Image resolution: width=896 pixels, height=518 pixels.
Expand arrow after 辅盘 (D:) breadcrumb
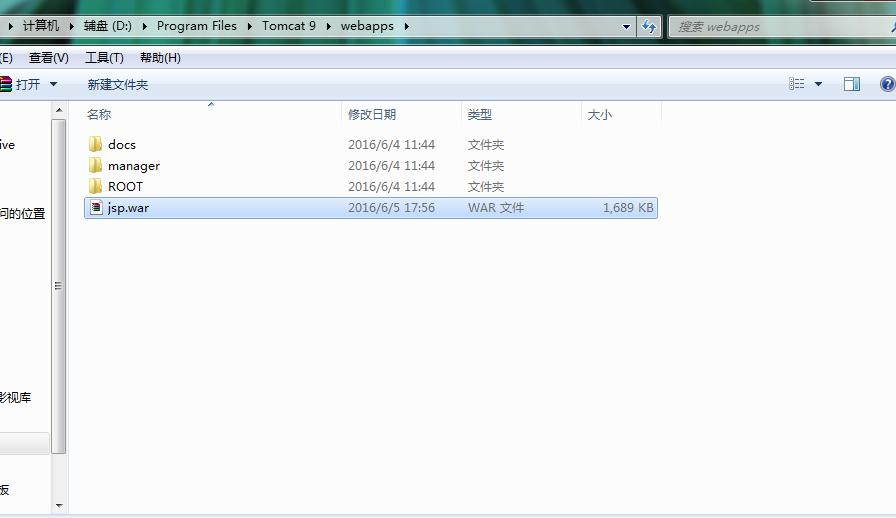coord(145,26)
